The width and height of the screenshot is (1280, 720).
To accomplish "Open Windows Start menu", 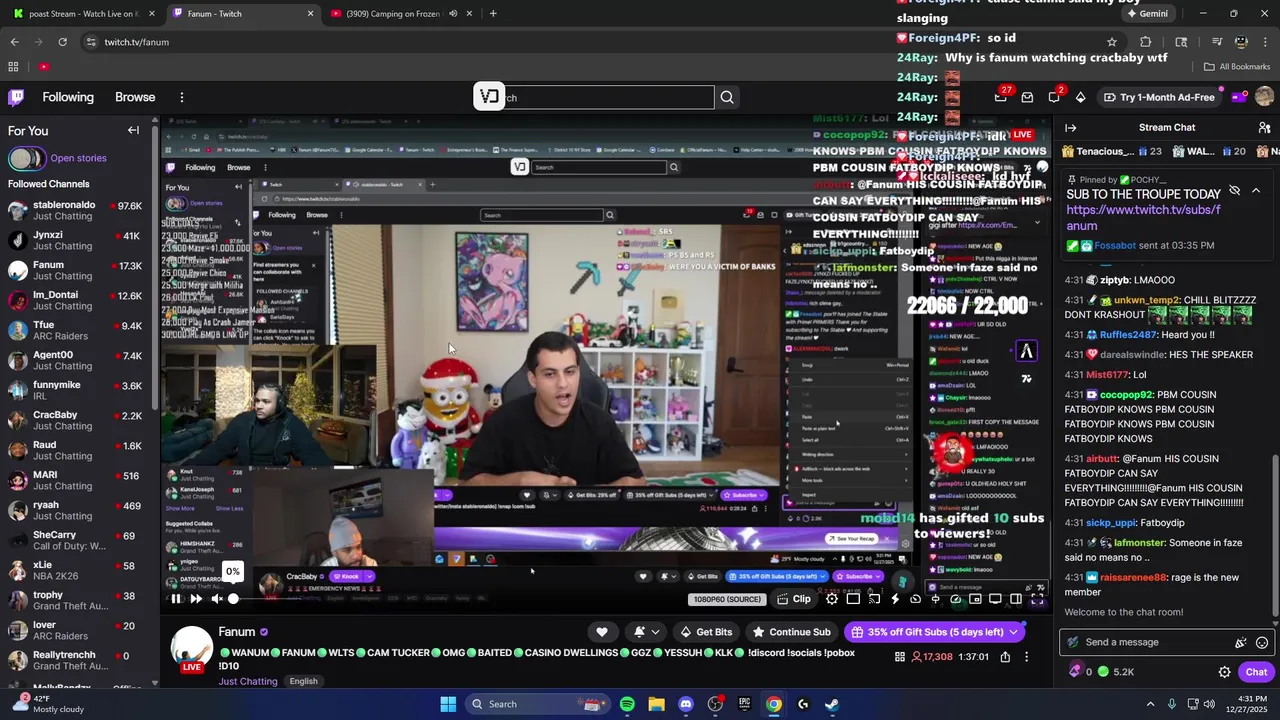I will point(448,704).
